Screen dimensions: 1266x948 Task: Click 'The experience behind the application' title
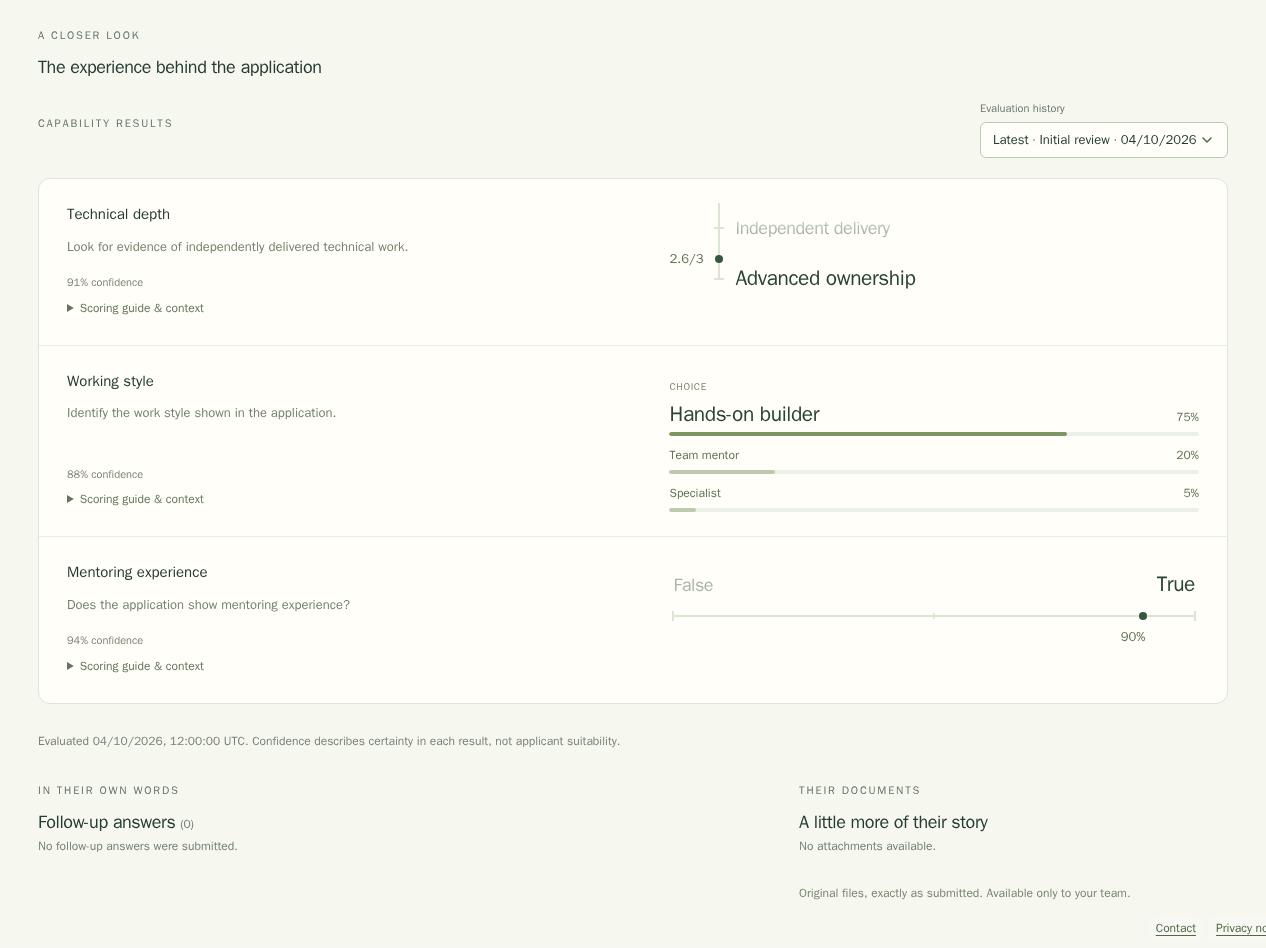[x=180, y=67]
